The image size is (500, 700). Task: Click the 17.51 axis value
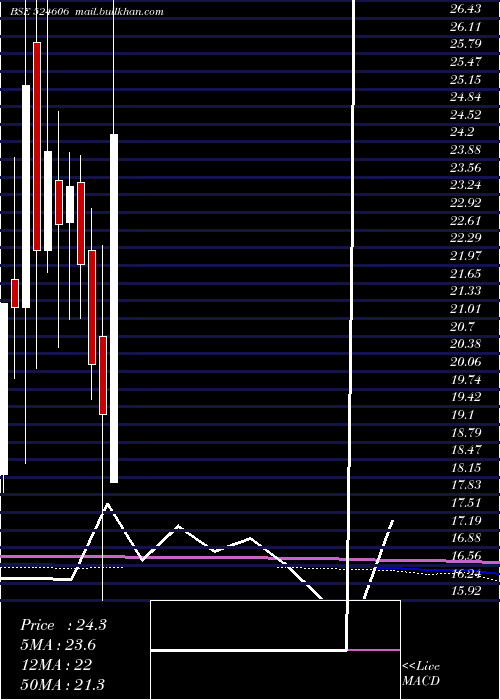click(465, 503)
